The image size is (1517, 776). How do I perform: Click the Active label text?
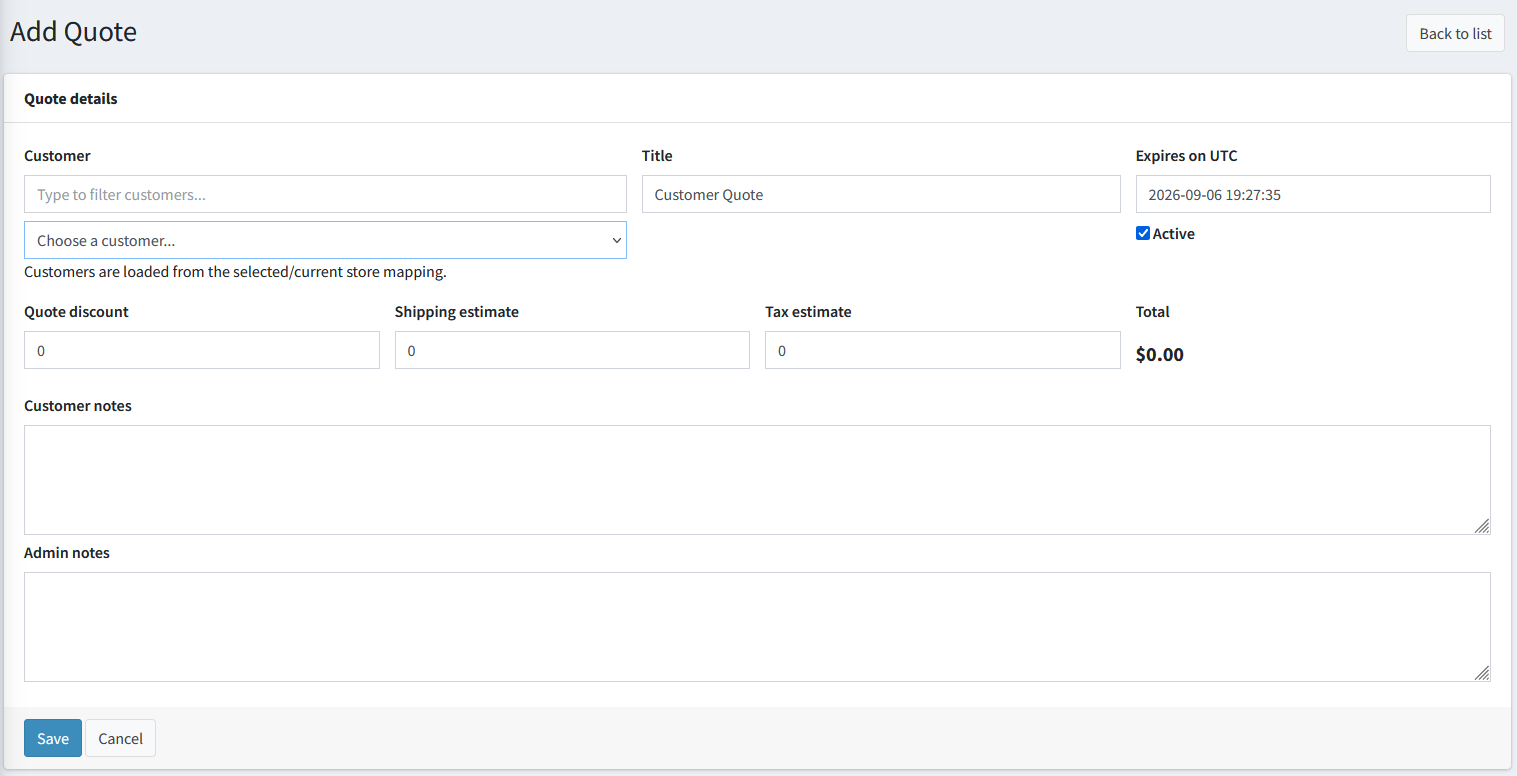tap(1174, 233)
